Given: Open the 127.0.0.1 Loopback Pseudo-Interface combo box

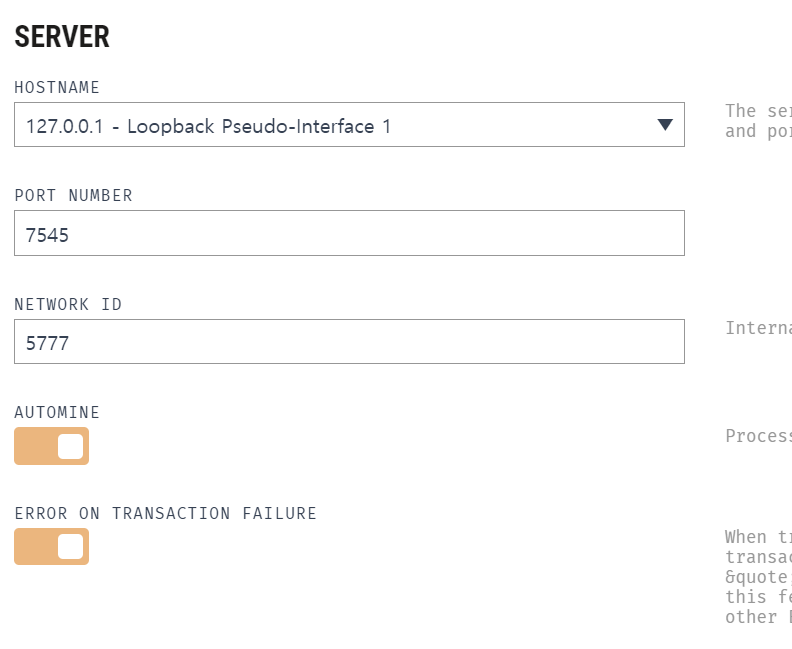Looking at the screenshot, I should pos(349,125).
